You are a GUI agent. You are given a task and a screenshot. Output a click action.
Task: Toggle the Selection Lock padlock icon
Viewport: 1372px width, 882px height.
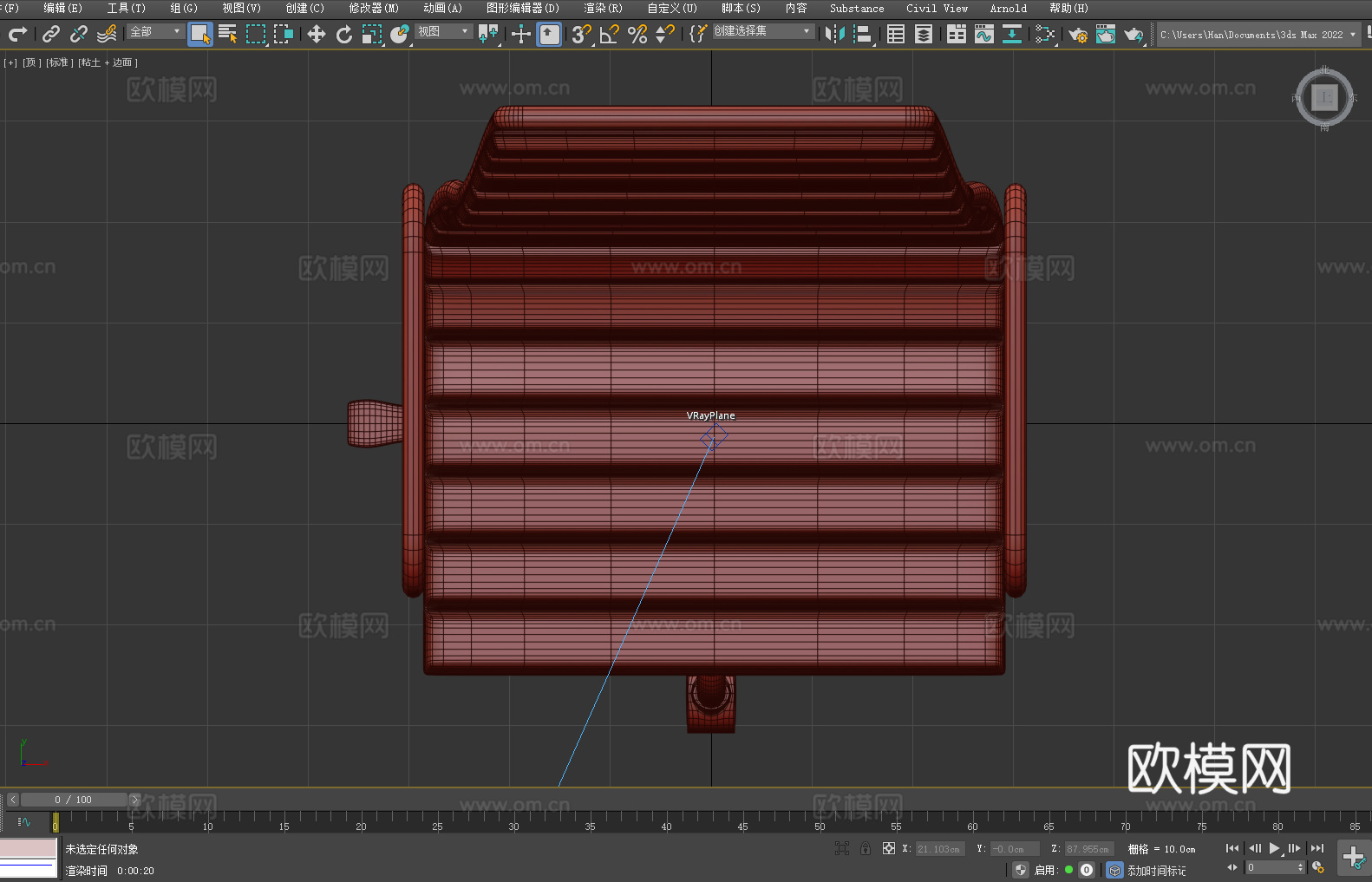pyautogui.click(x=866, y=848)
